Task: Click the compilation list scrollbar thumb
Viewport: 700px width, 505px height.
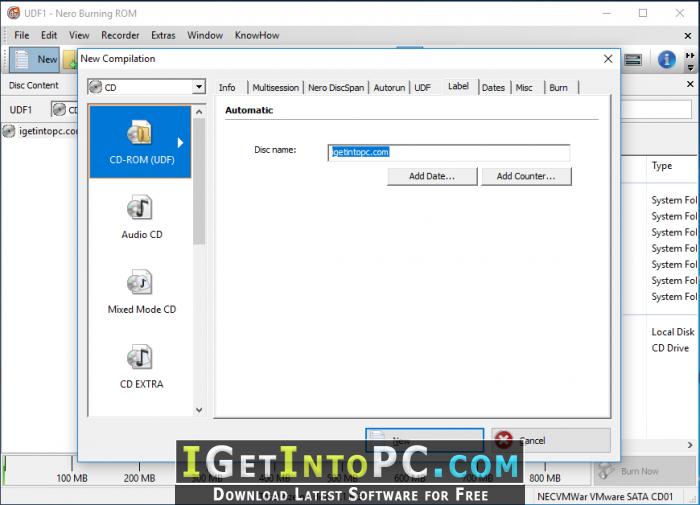Action: click(x=199, y=181)
